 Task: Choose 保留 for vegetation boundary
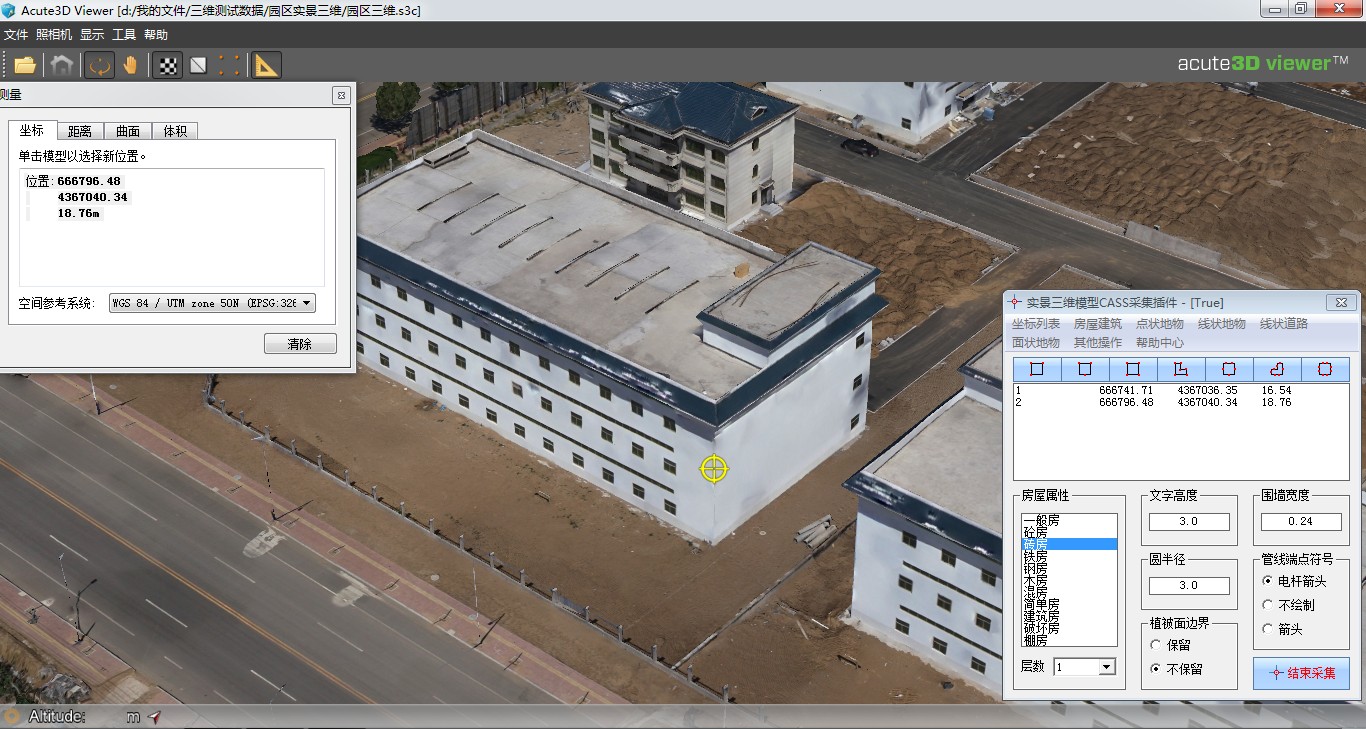1171,645
